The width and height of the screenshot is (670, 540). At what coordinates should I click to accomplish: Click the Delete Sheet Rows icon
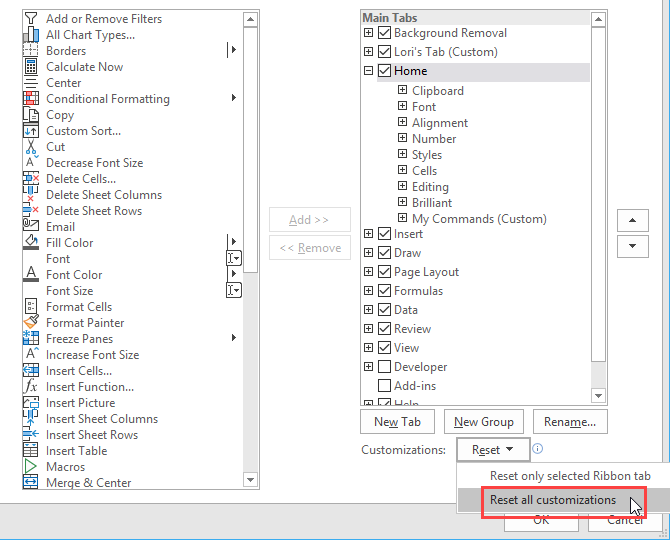click(31, 211)
